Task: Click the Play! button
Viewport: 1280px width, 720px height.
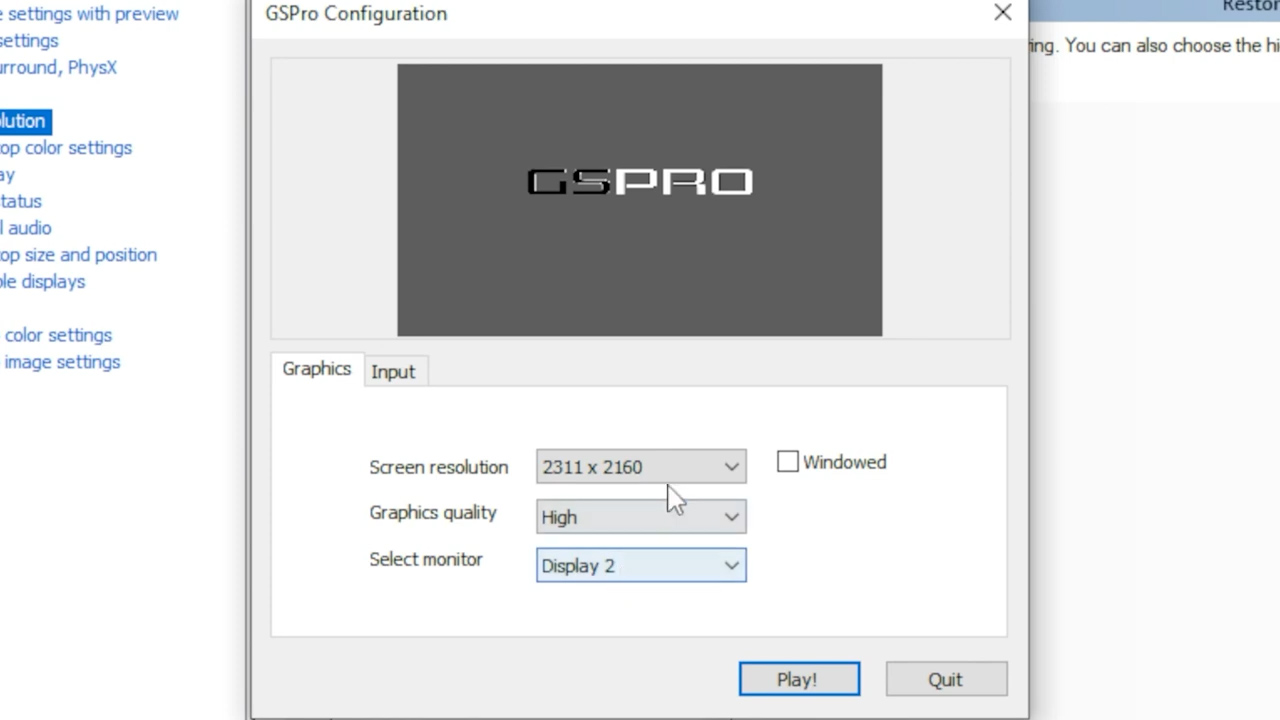Action: tap(799, 679)
